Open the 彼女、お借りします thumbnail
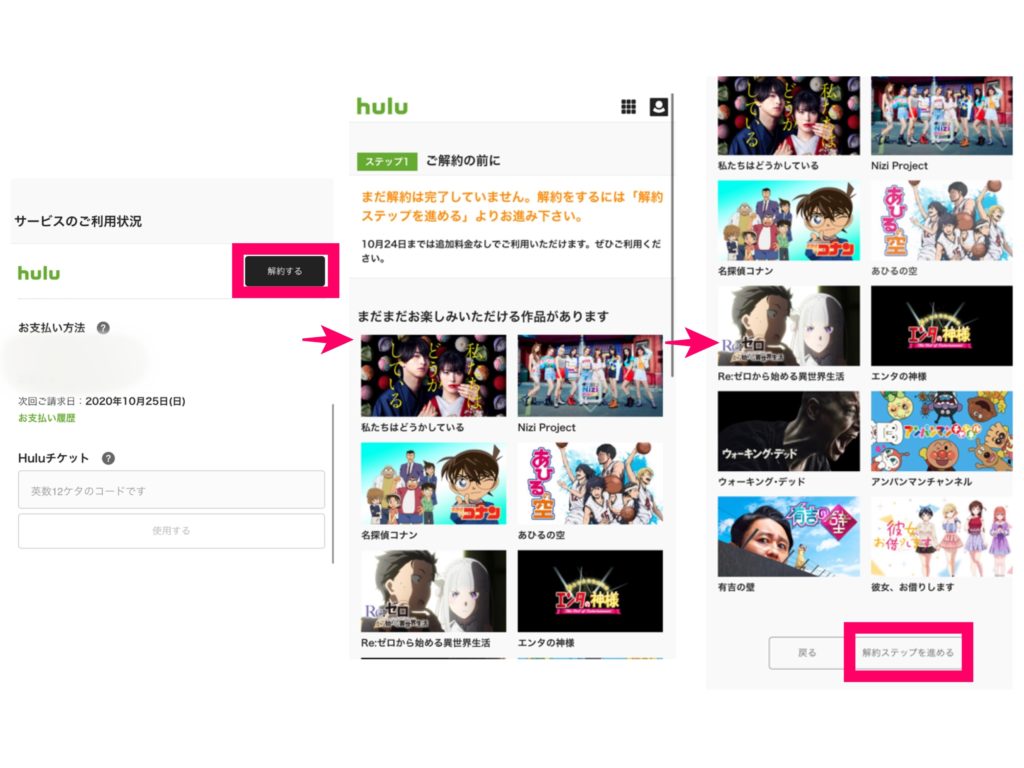The height and width of the screenshot is (768, 1024). point(942,537)
